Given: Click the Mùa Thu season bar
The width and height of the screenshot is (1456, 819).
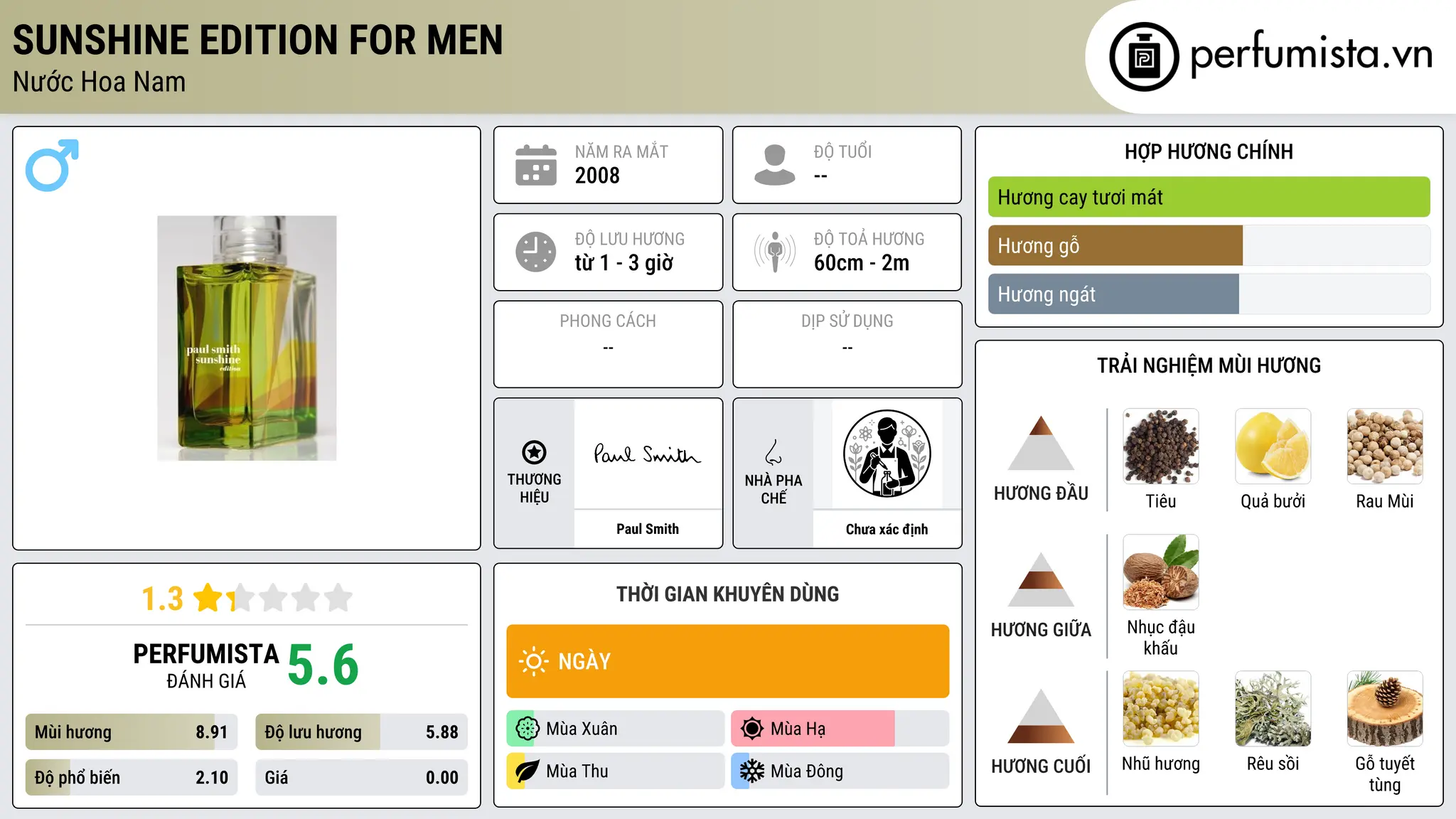Looking at the screenshot, I should (615, 771).
